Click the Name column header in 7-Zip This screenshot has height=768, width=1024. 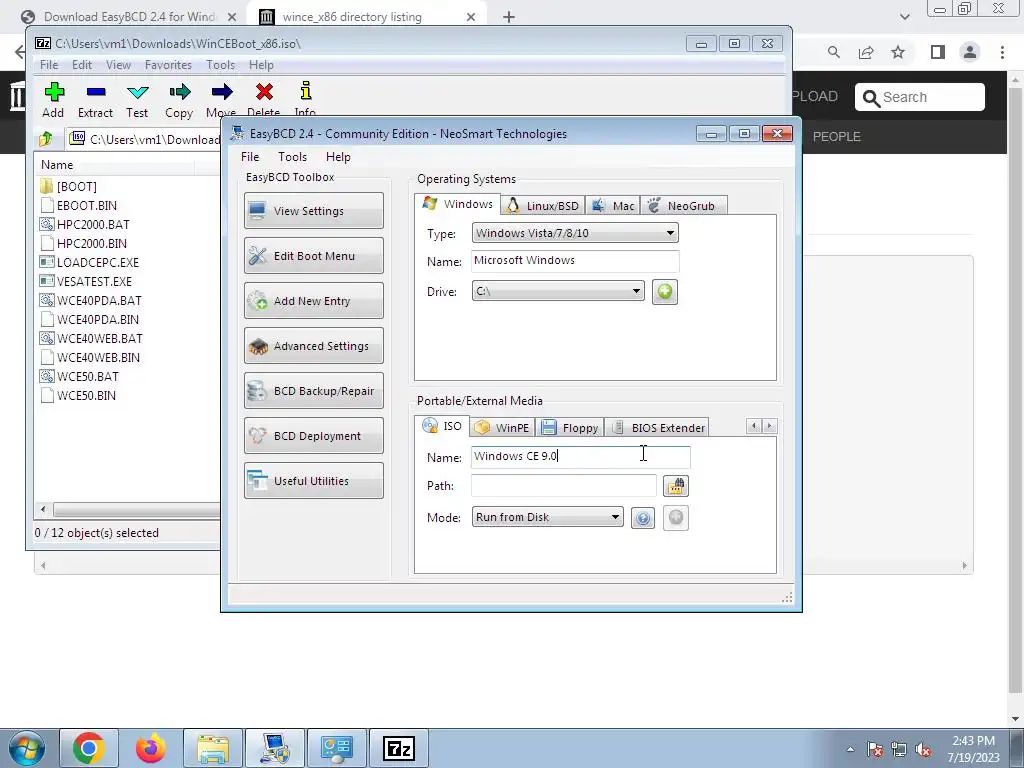click(115, 165)
